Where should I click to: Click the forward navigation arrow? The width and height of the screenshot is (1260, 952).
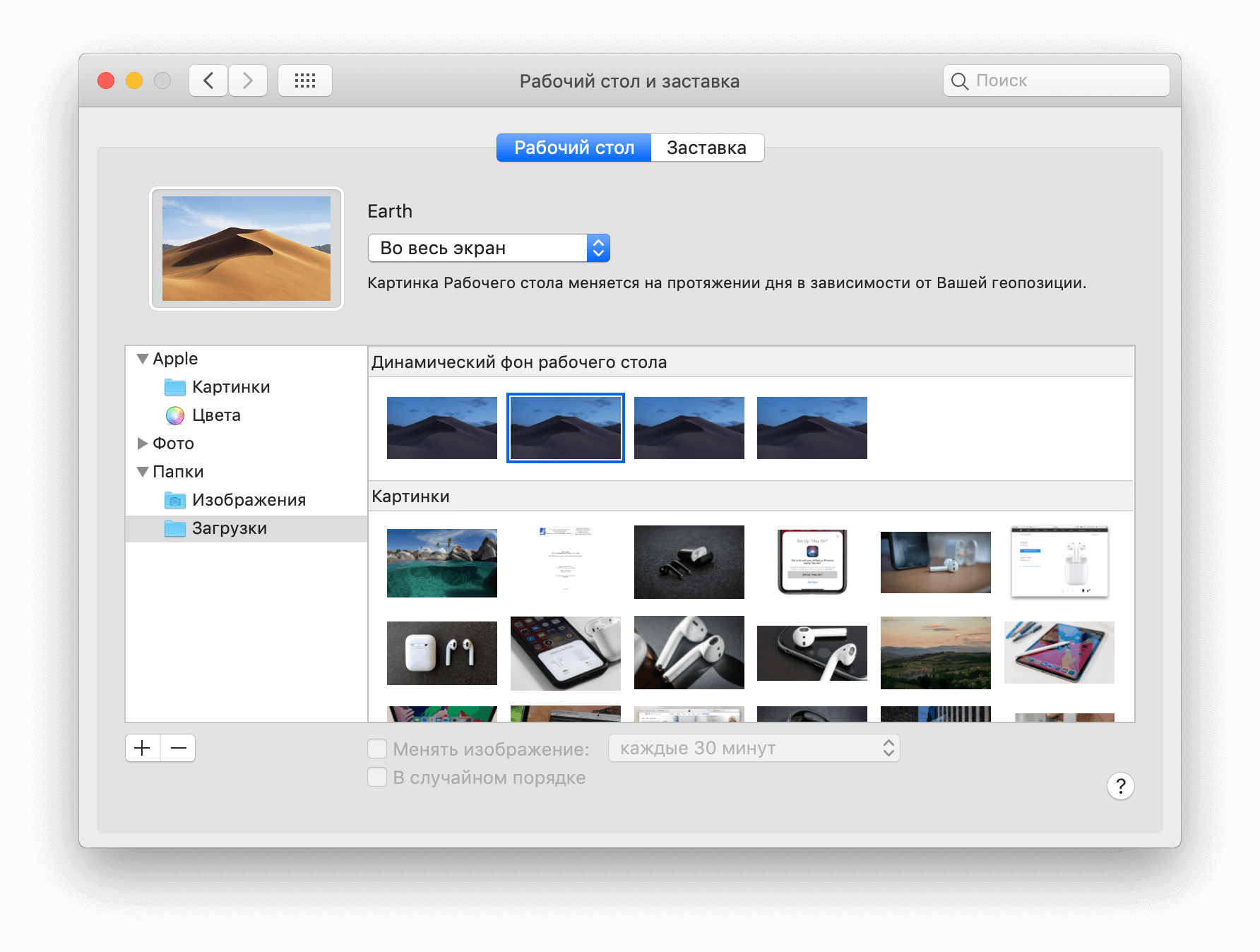(x=247, y=81)
